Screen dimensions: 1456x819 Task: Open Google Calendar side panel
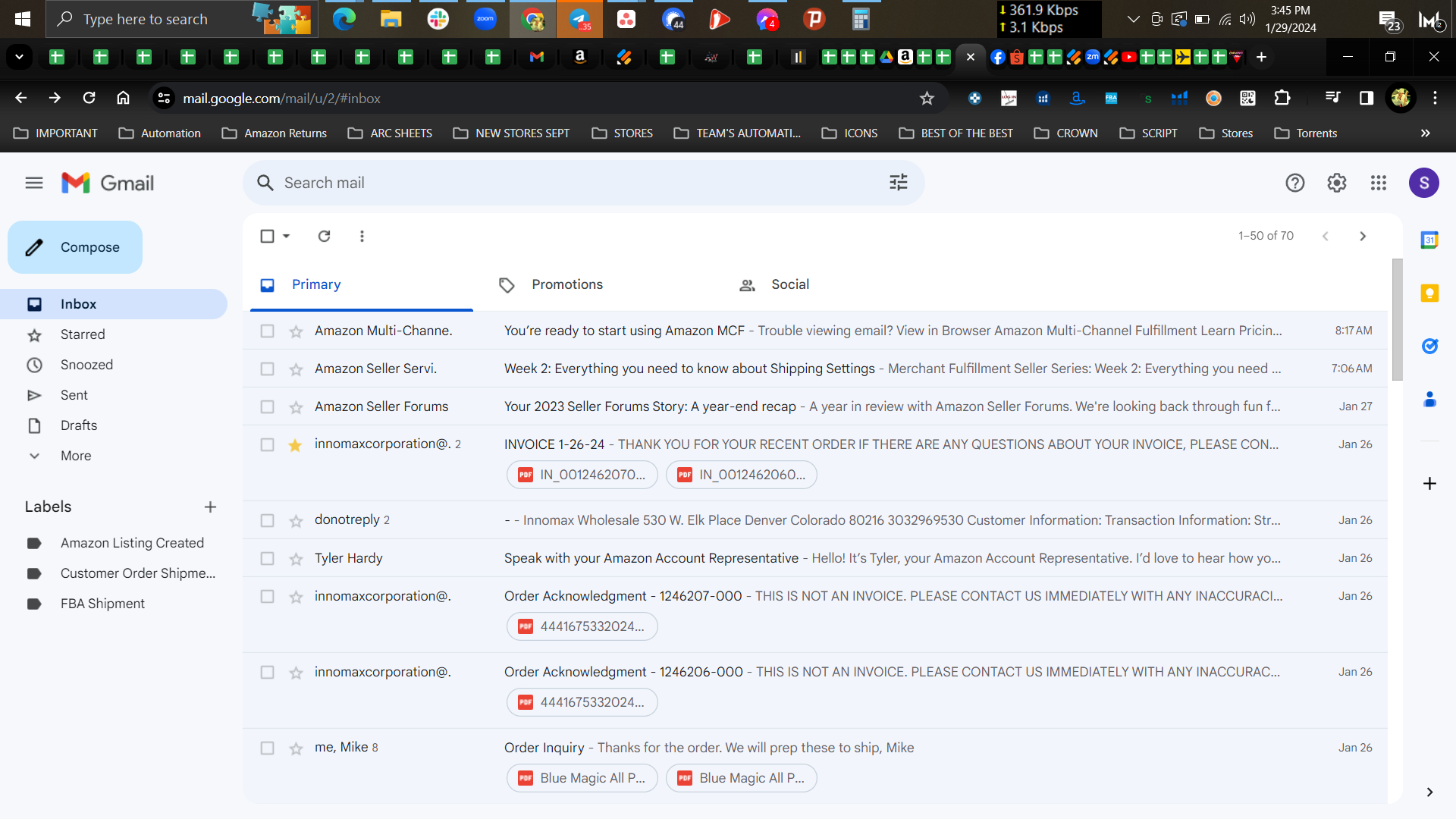(1429, 240)
